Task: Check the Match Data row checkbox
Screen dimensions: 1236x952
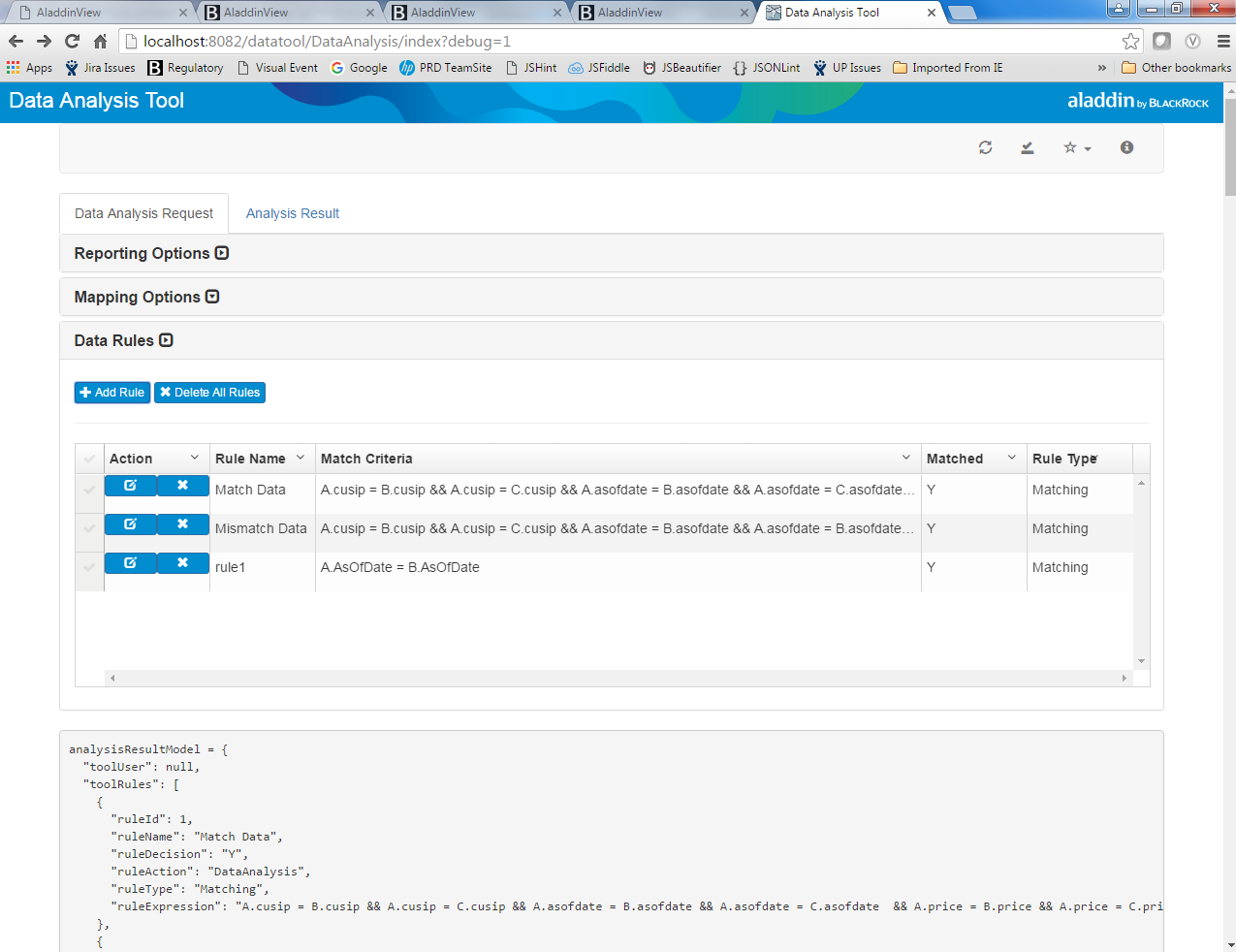Action: [89, 490]
